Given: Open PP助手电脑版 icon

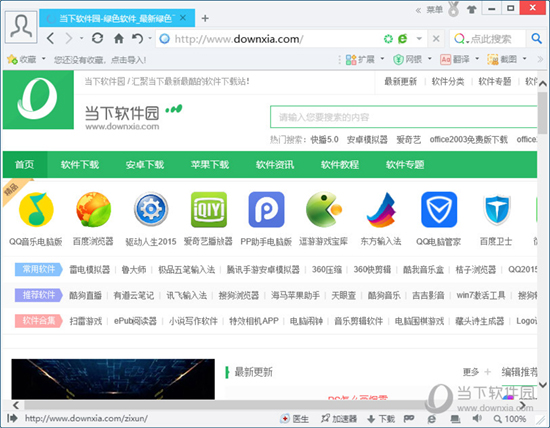Looking at the screenshot, I should [266, 209].
